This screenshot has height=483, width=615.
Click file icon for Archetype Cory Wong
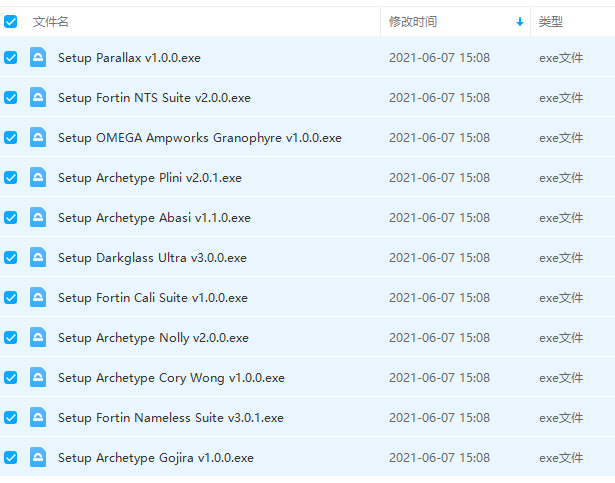38,377
